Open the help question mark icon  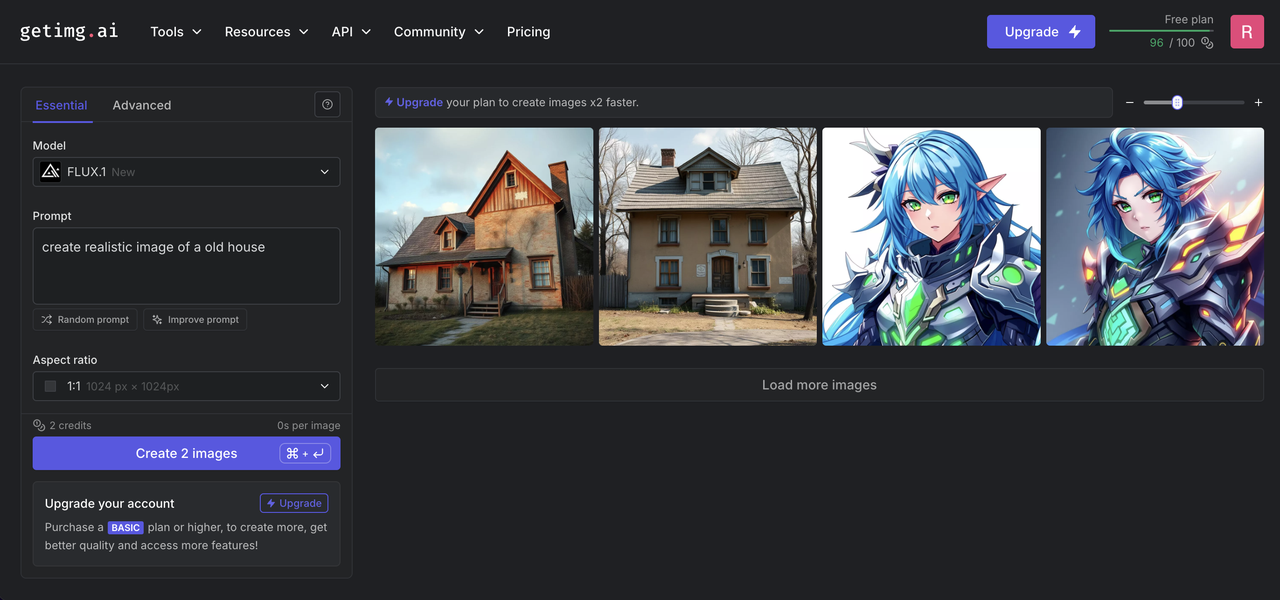(327, 105)
